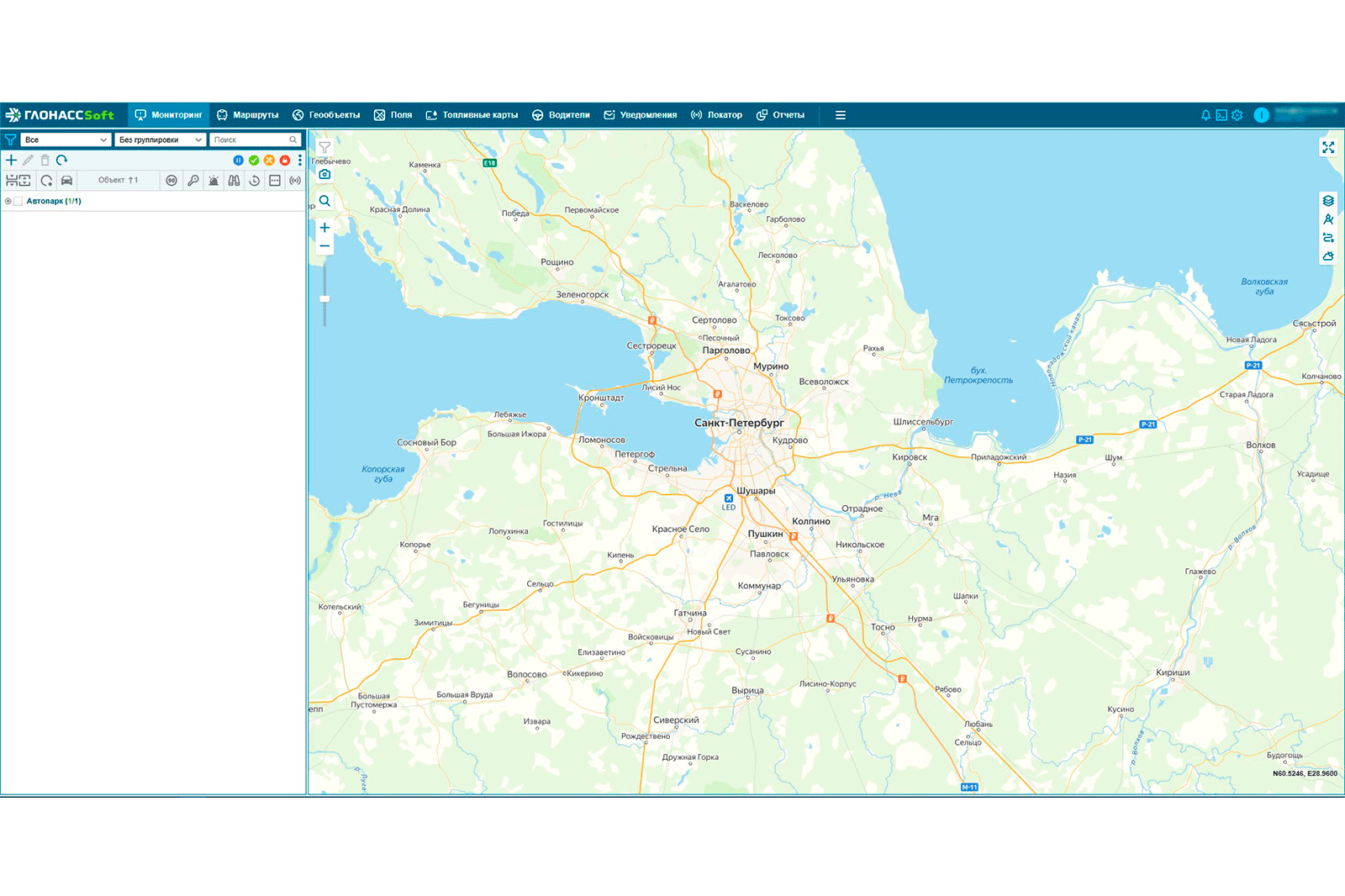Click the trash delete object icon
This screenshot has width=1345, height=896.
pyautogui.click(x=45, y=160)
